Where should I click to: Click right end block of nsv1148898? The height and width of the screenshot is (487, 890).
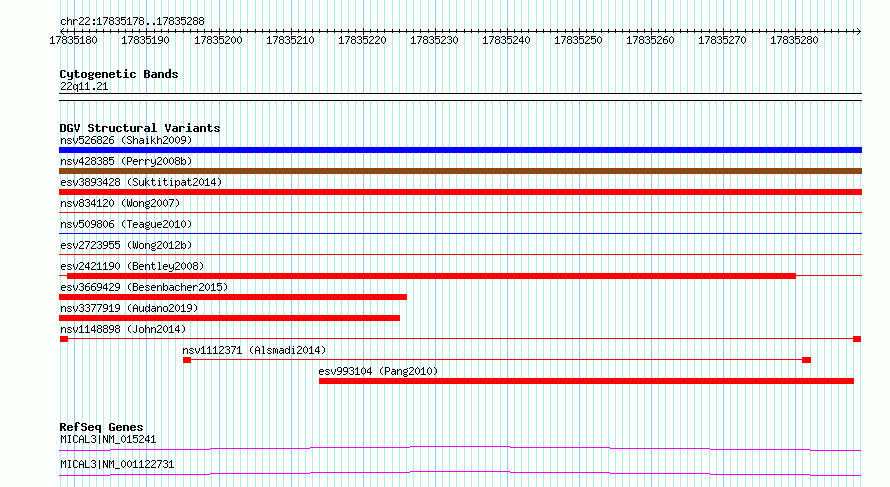click(x=857, y=339)
